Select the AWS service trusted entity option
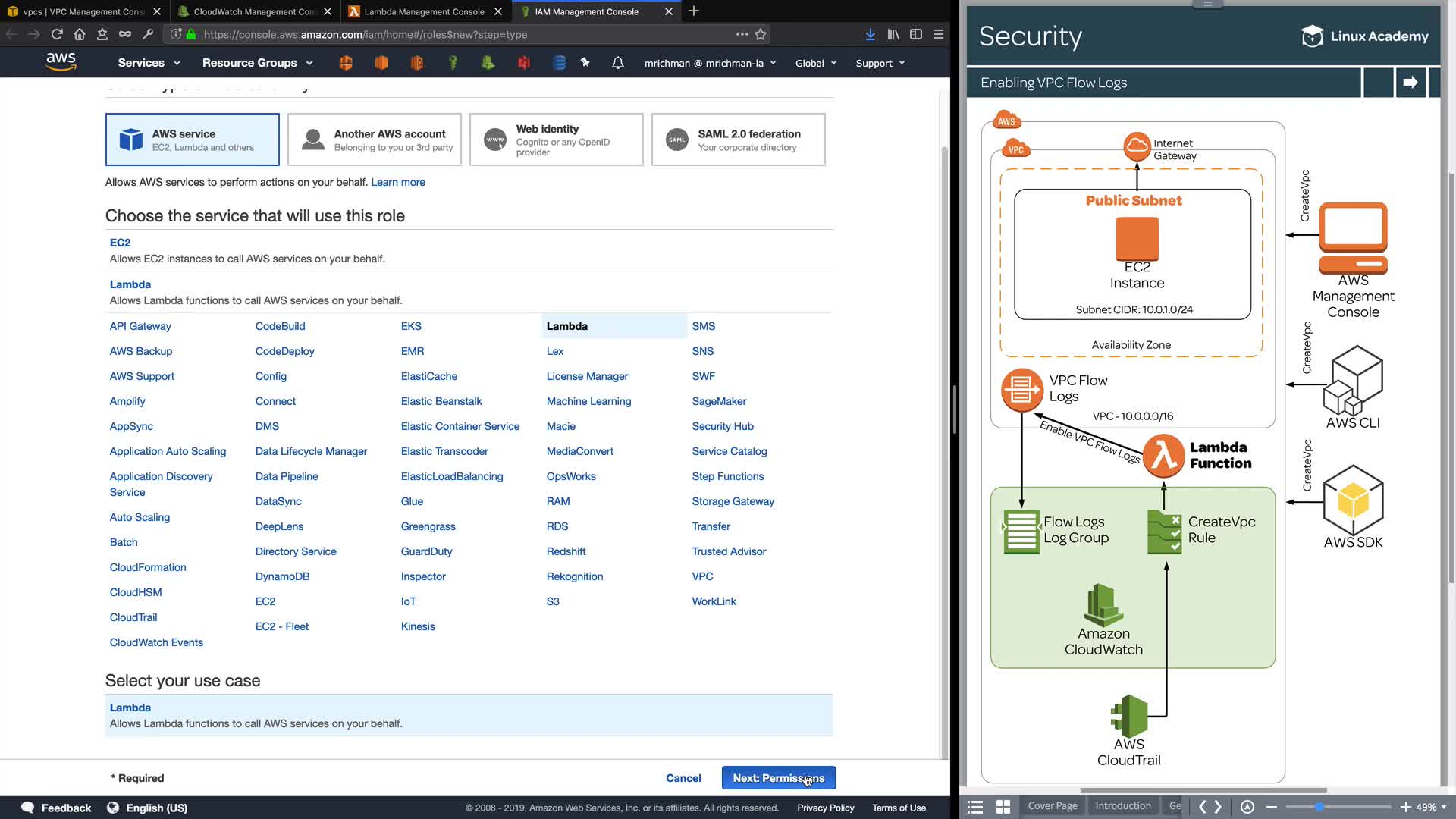 coord(192,140)
